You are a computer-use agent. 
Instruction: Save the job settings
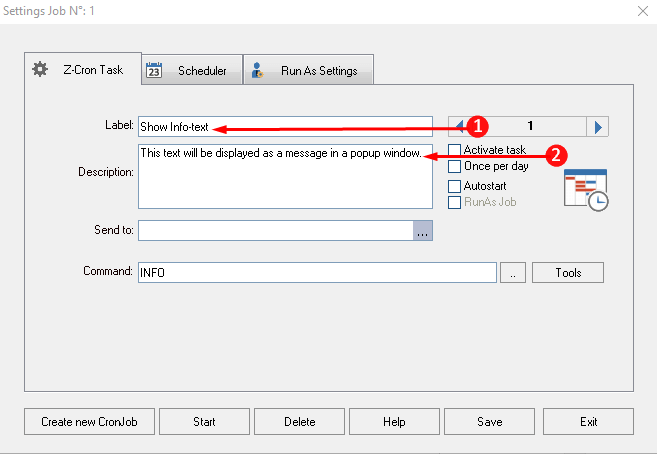coord(489,422)
